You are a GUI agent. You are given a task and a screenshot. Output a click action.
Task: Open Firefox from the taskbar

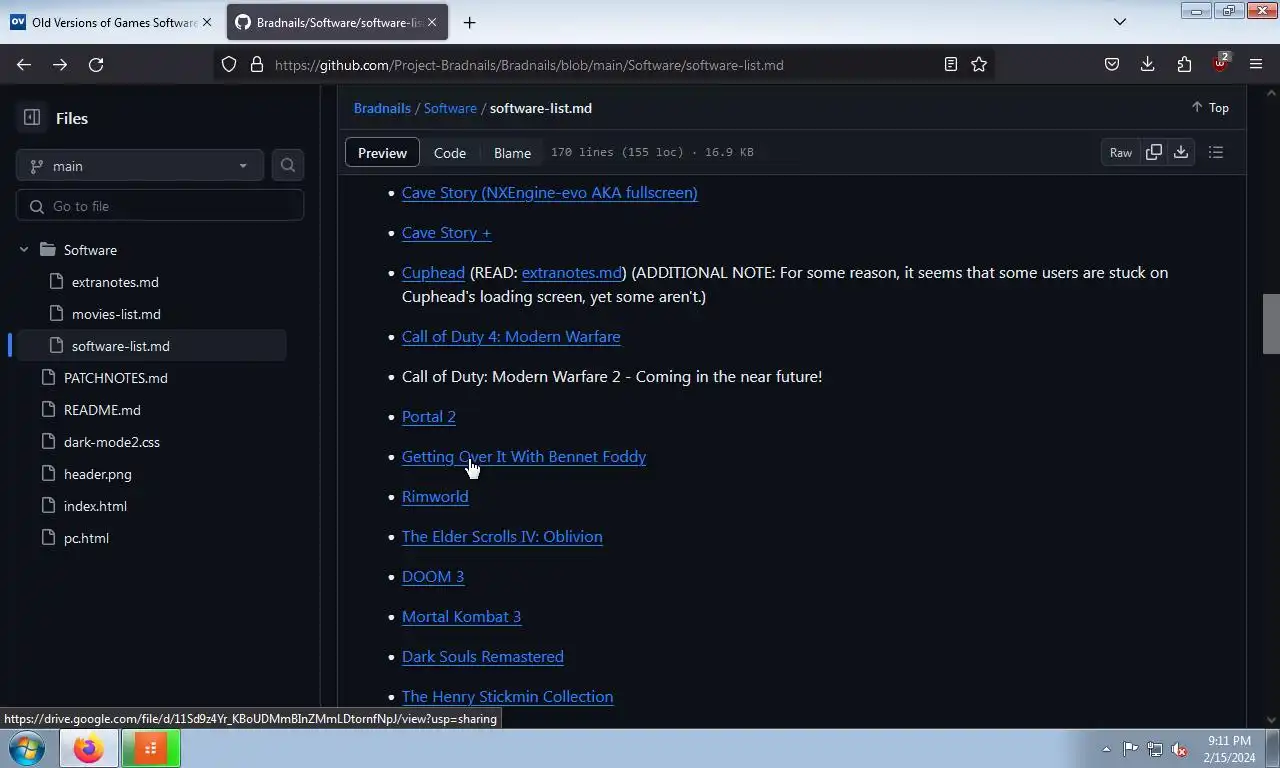pyautogui.click(x=88, y=748)
